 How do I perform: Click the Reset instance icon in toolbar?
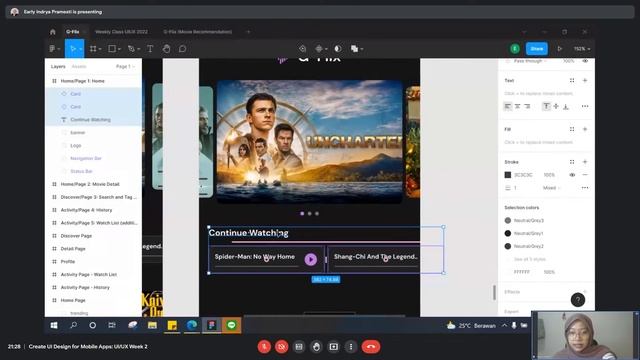[x=302, y=49]
